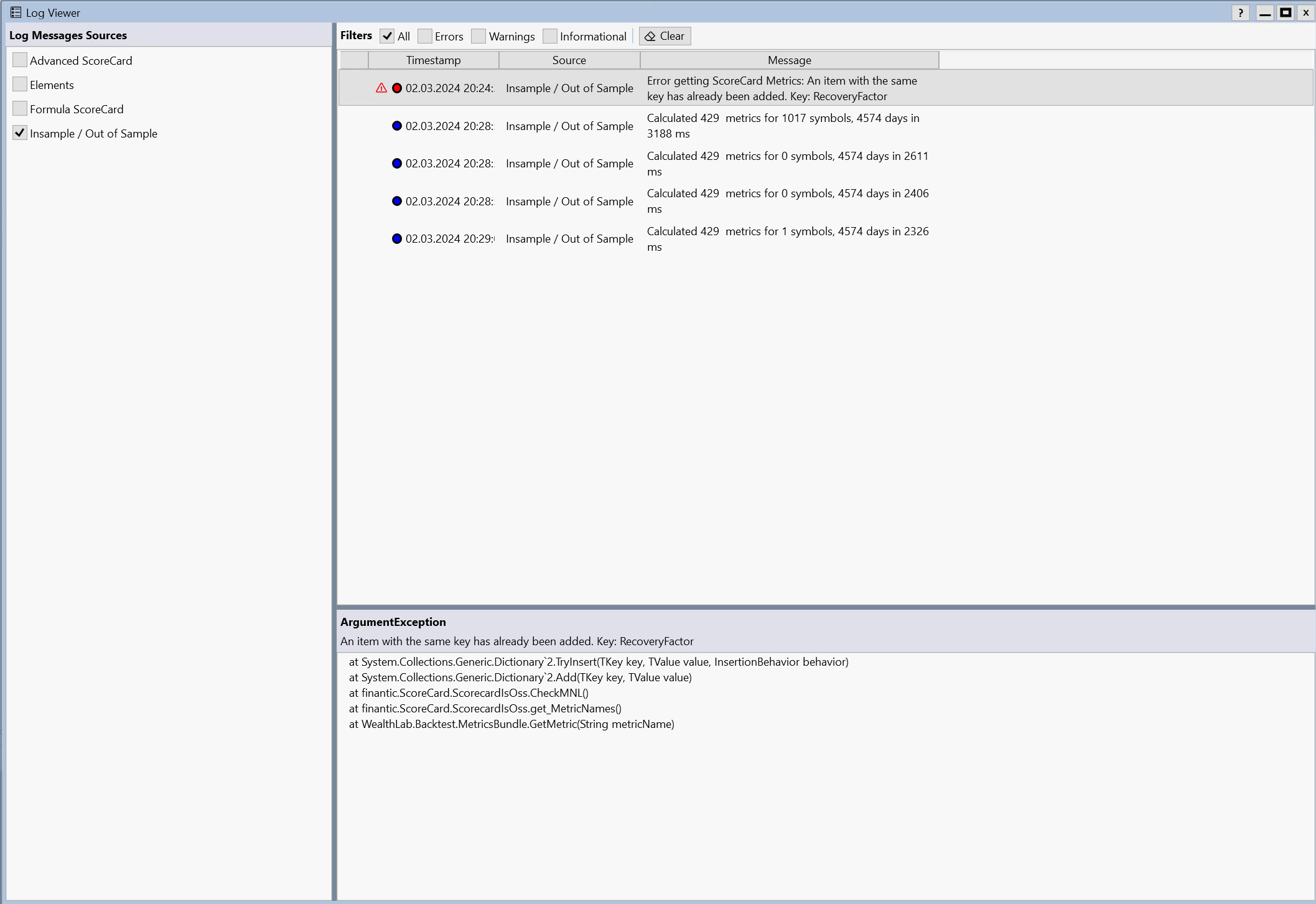This screenshot has width=1316, height=904.
Task: Click blue info dot of 2611 ms row
Action: [397, 164]
